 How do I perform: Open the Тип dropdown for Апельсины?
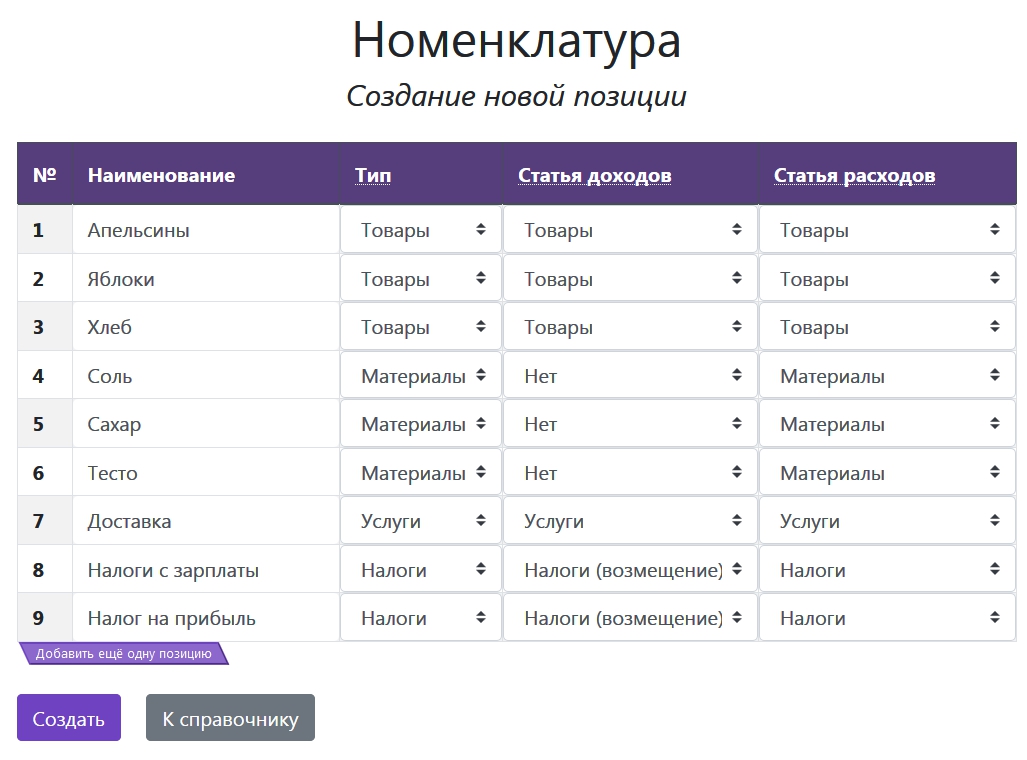(421, 230)
